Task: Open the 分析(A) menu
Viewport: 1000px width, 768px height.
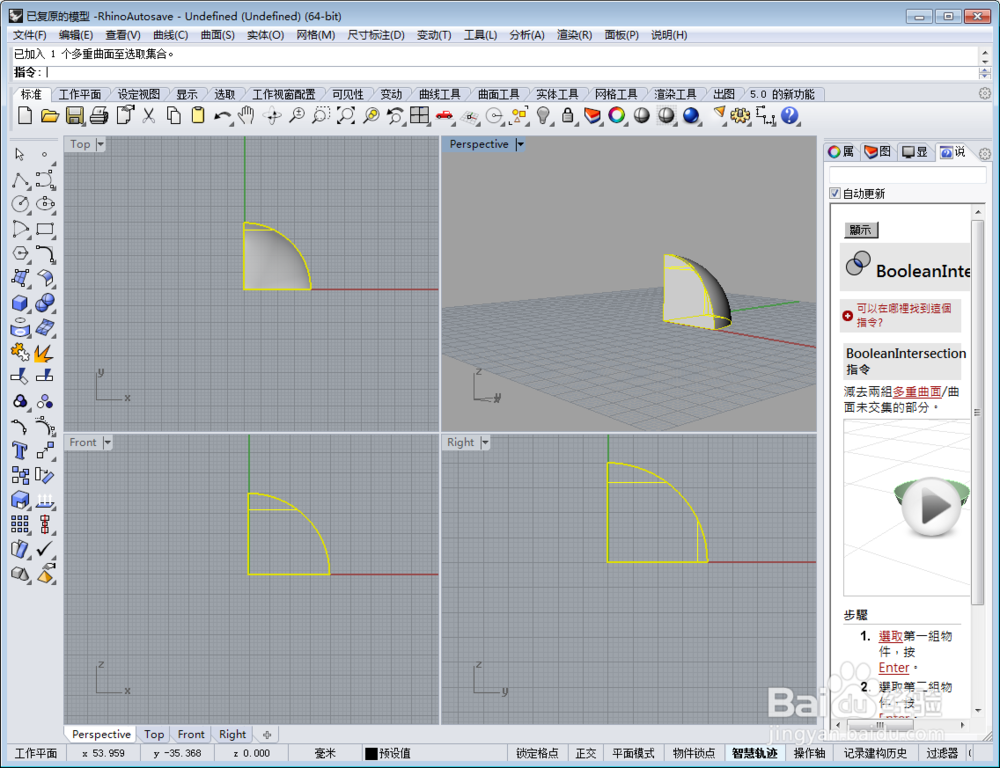Action: pyautogui.click(x=527, y=34)
